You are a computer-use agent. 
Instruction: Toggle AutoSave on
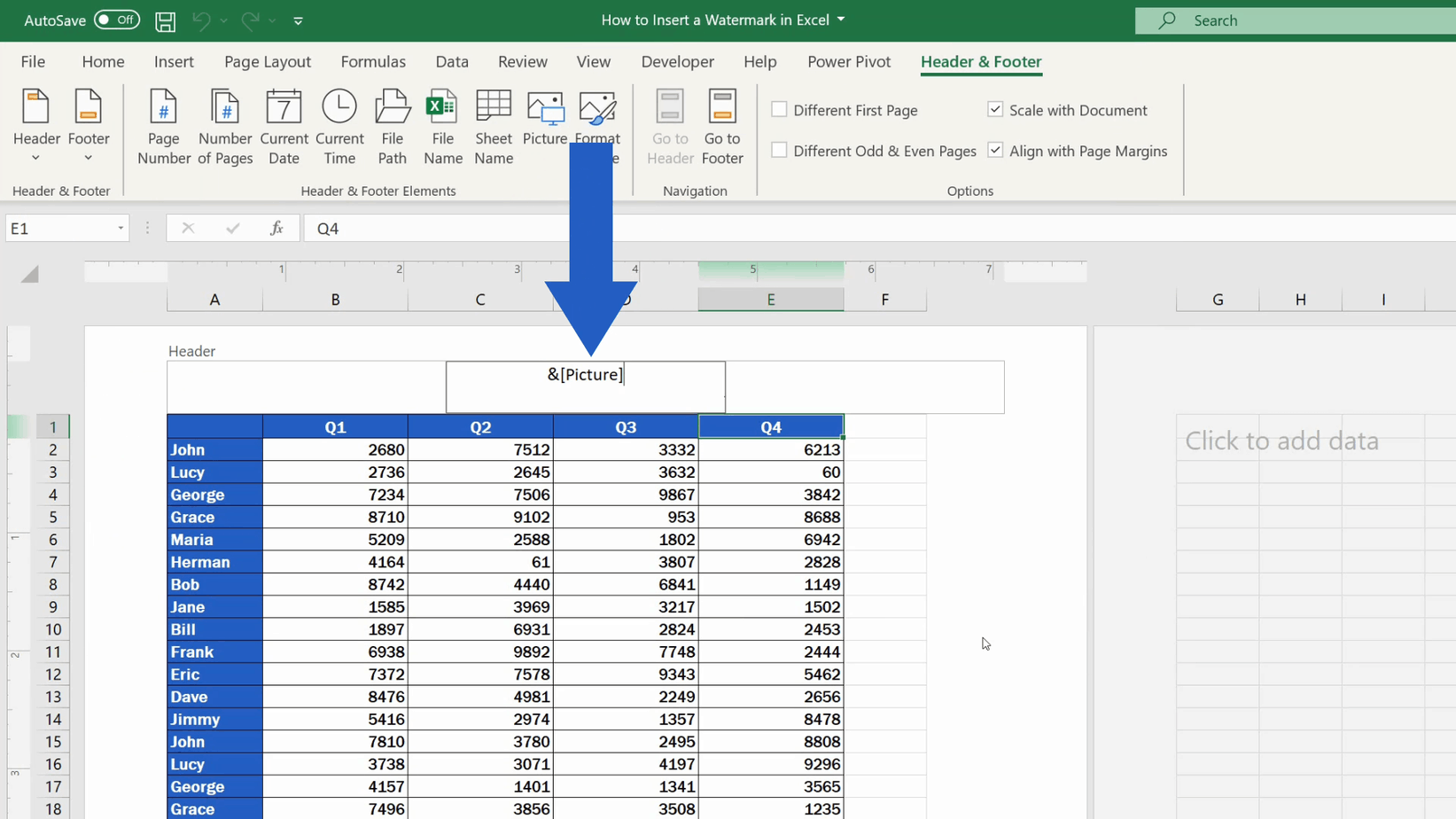click(x=116, y=19)
